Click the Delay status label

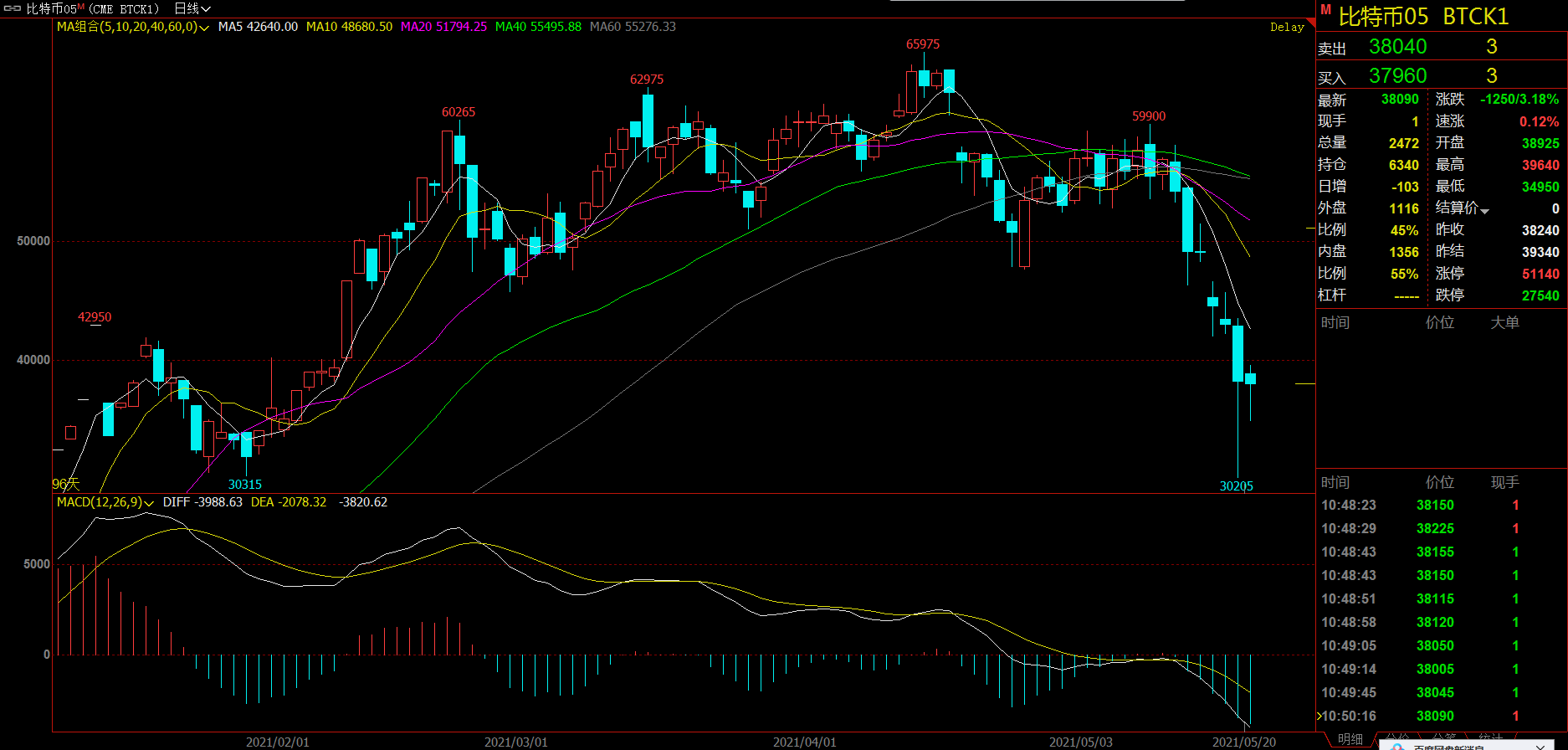coord(1287,28)
